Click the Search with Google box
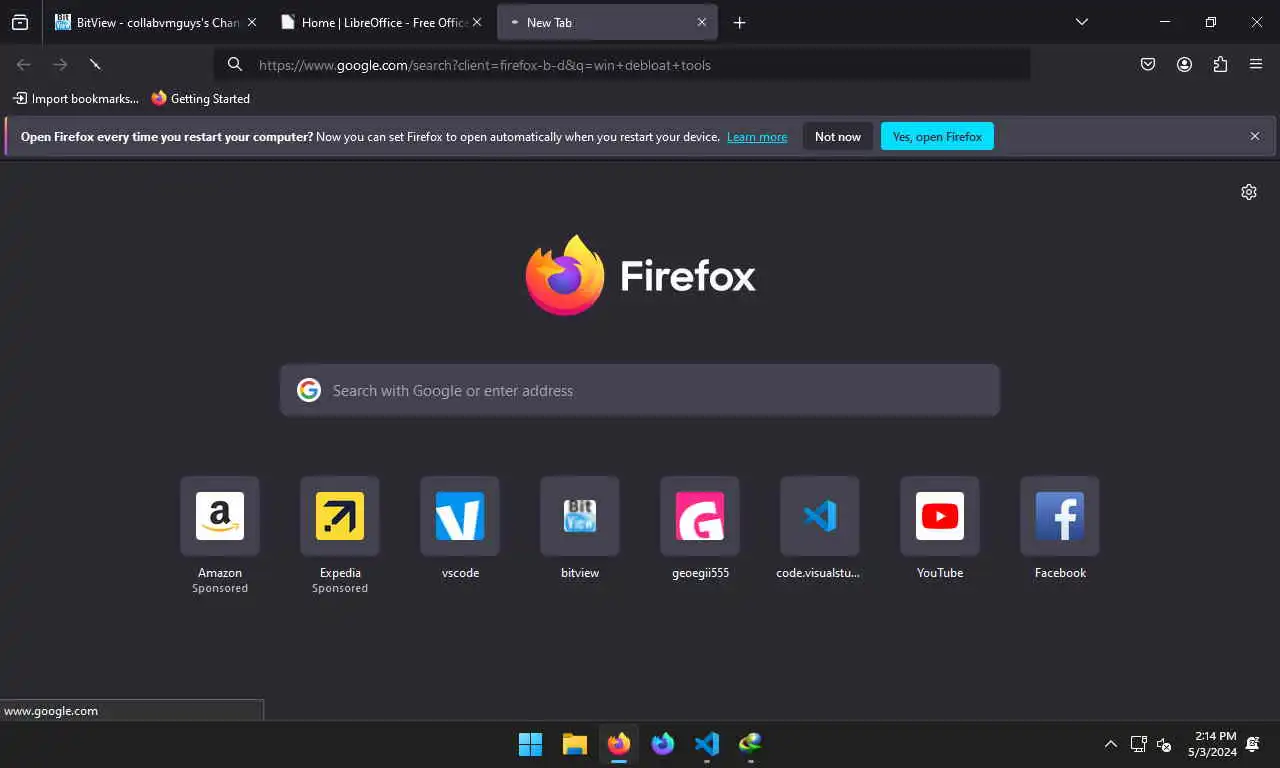1280x768 pixels. 640,390
